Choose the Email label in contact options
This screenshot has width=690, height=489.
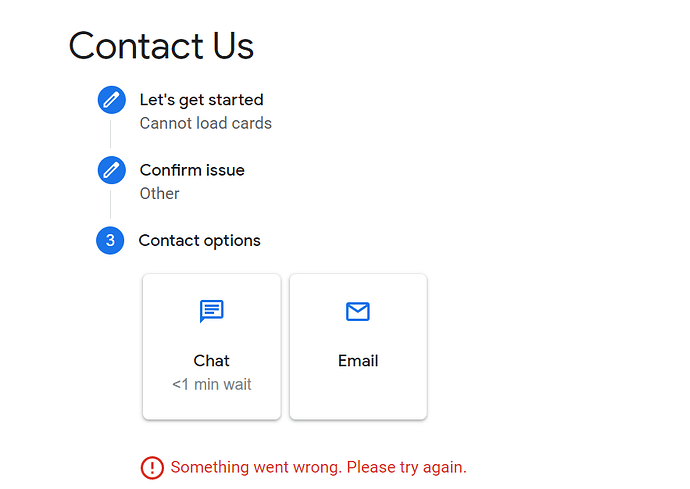coord(358,361)
